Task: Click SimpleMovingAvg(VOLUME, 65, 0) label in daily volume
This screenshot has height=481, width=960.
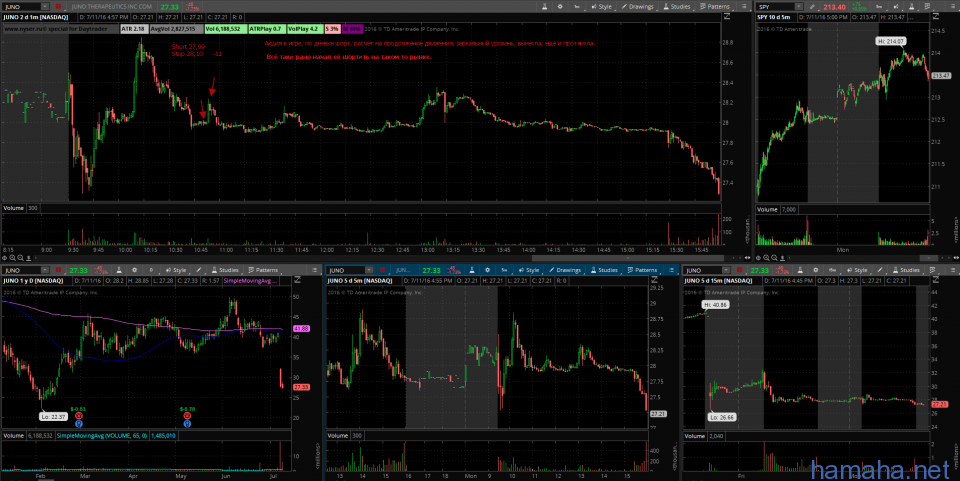Action: (102, 436)
